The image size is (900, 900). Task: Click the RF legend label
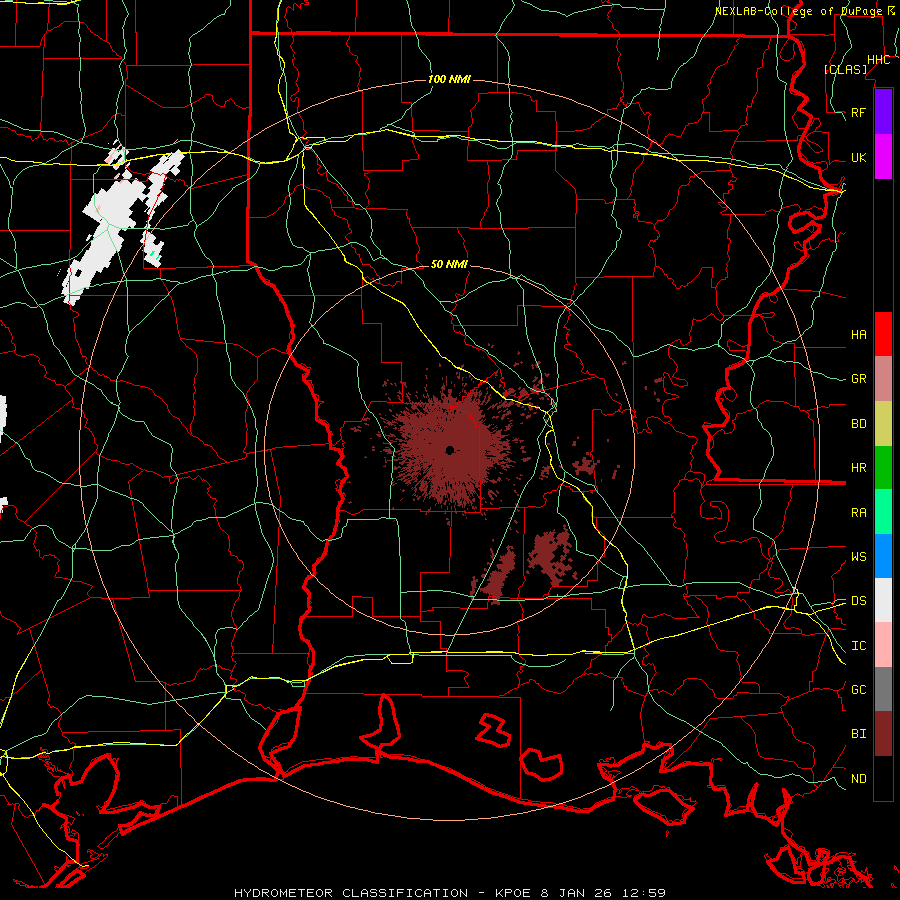coord(858,112)
